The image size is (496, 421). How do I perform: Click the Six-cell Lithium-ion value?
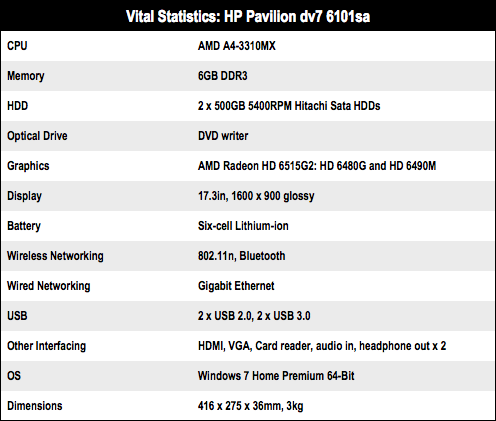pyautogui.click(x=243, y=226)
